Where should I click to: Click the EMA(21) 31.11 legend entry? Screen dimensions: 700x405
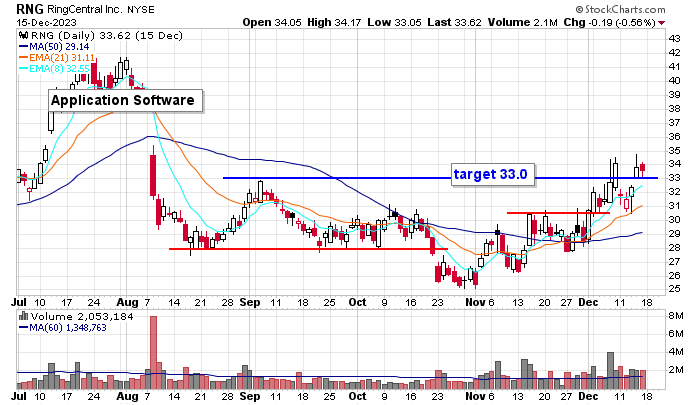coord(57,58)
